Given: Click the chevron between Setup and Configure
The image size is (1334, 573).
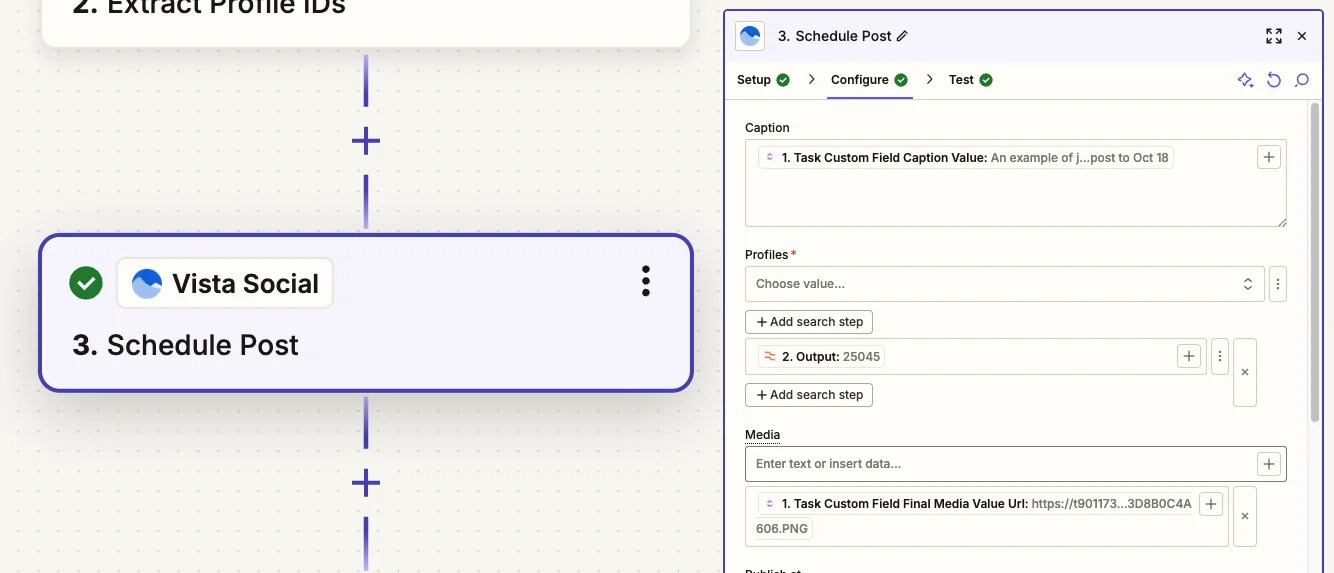Looking at the screenshot, I should click(x=811, y=80).
